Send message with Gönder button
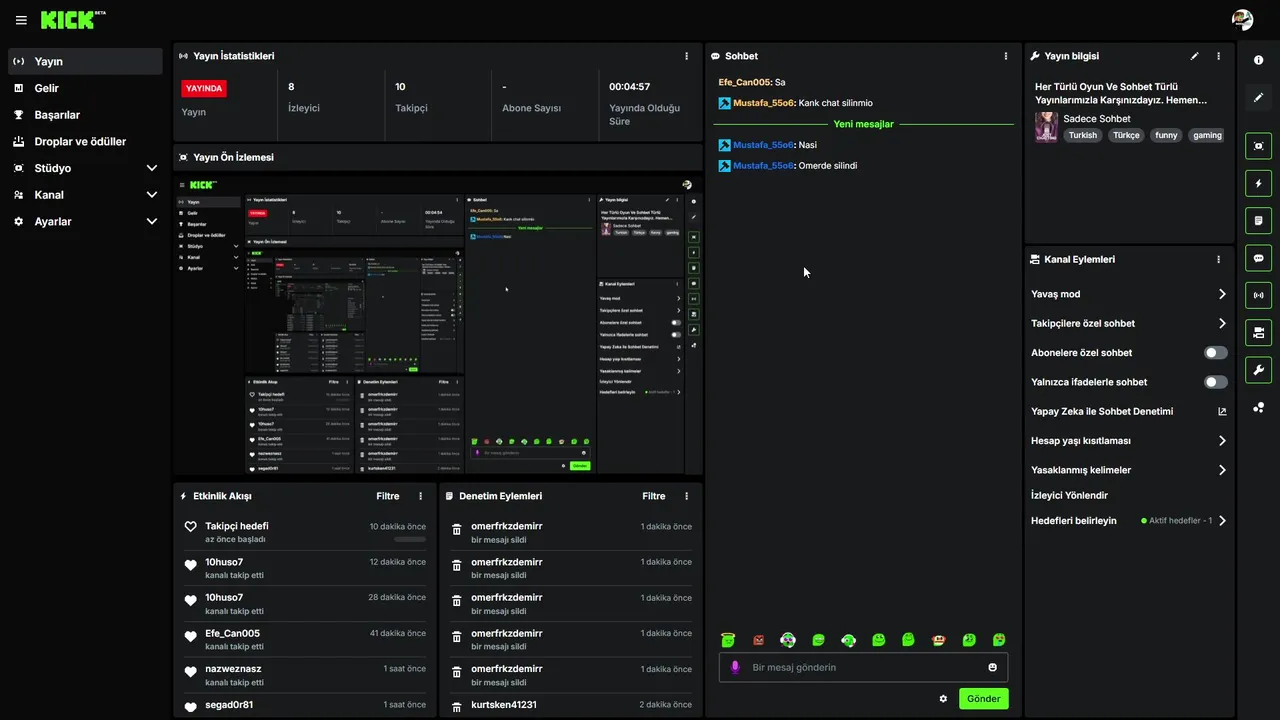 coord(984,699)
